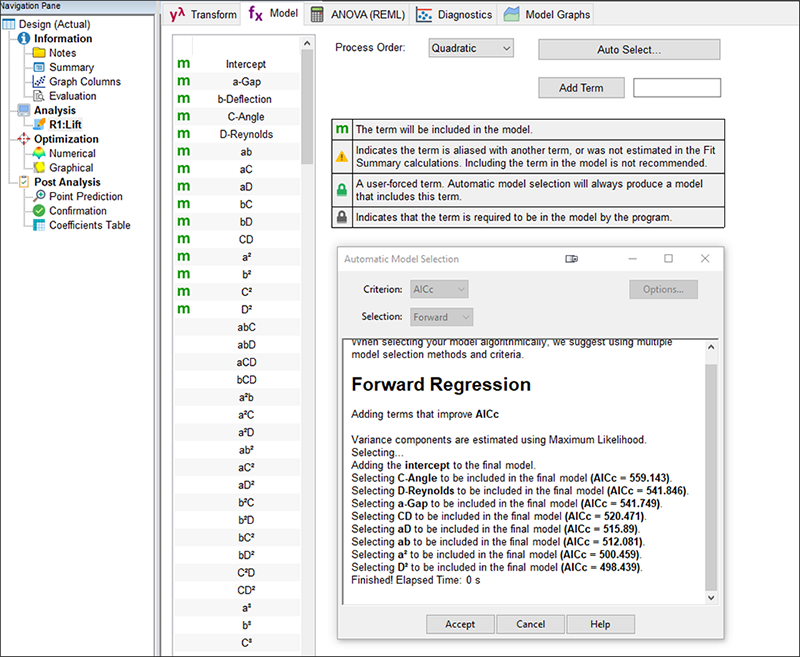Open the Selection Forward dropdown
This screenshot has width=800, height=657.
click(441, 317)
